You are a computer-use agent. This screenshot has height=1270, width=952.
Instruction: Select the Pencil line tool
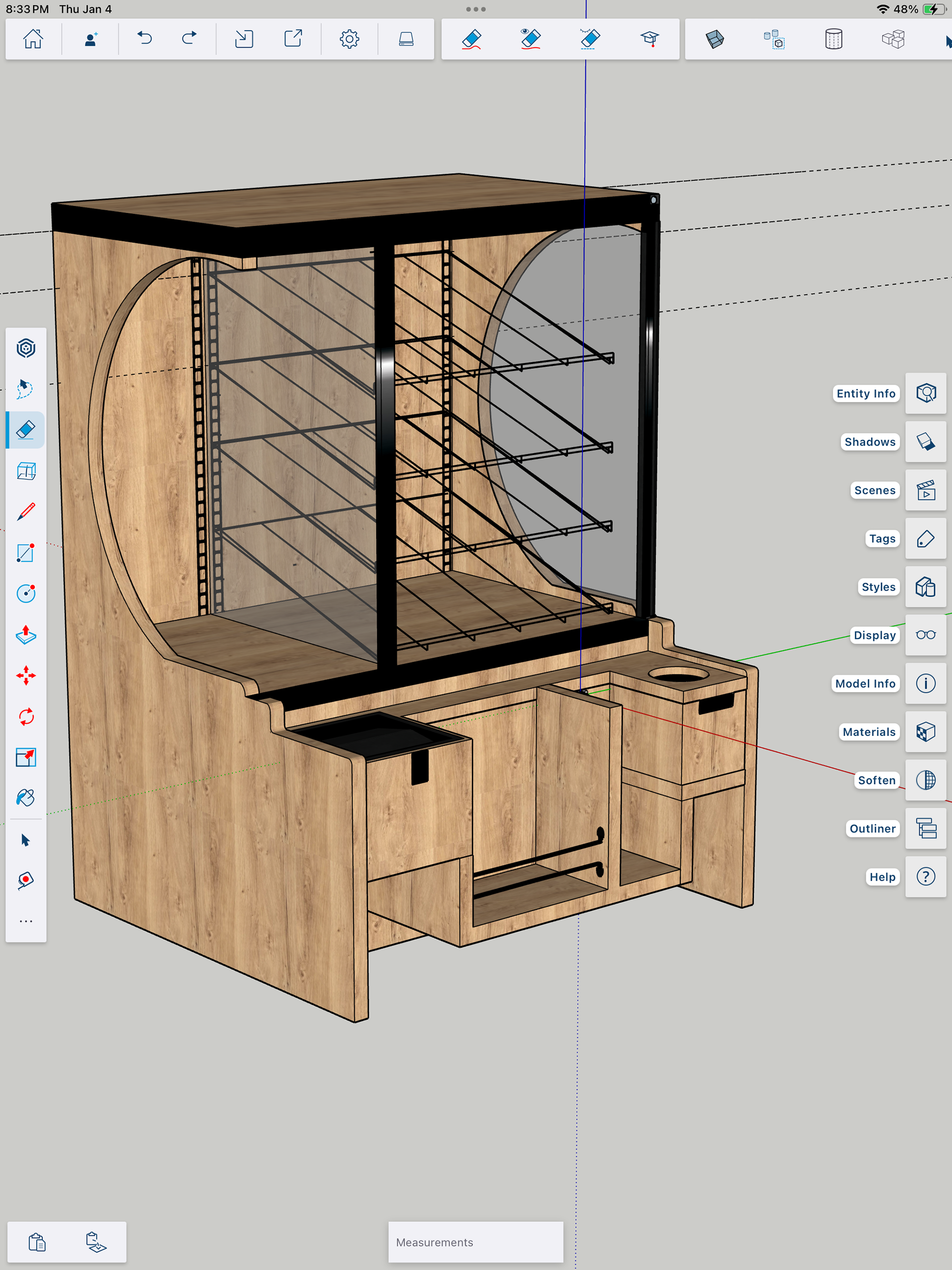26,512
